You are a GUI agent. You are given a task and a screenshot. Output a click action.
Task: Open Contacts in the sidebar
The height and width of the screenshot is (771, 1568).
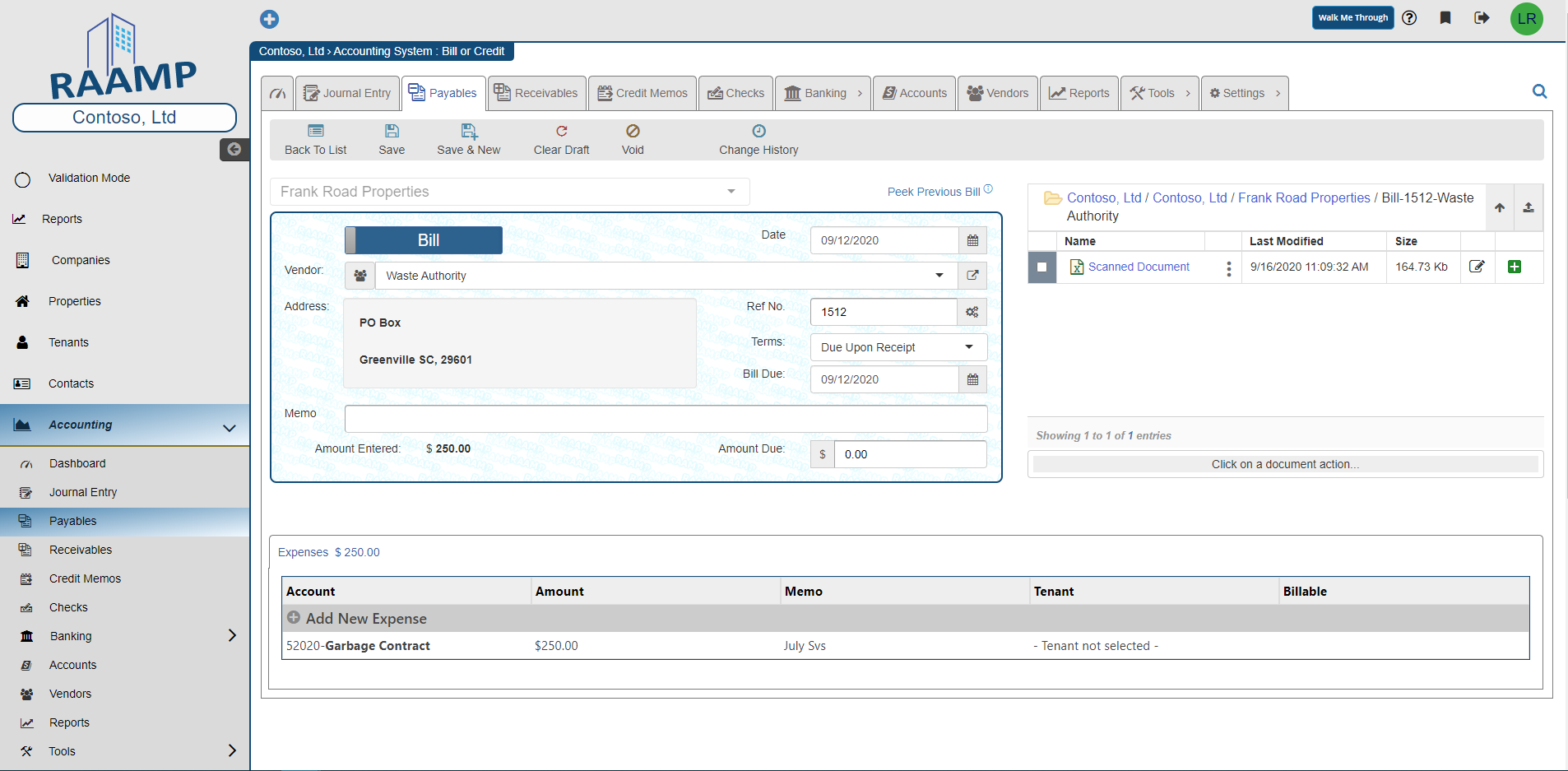tap(71, 383)
